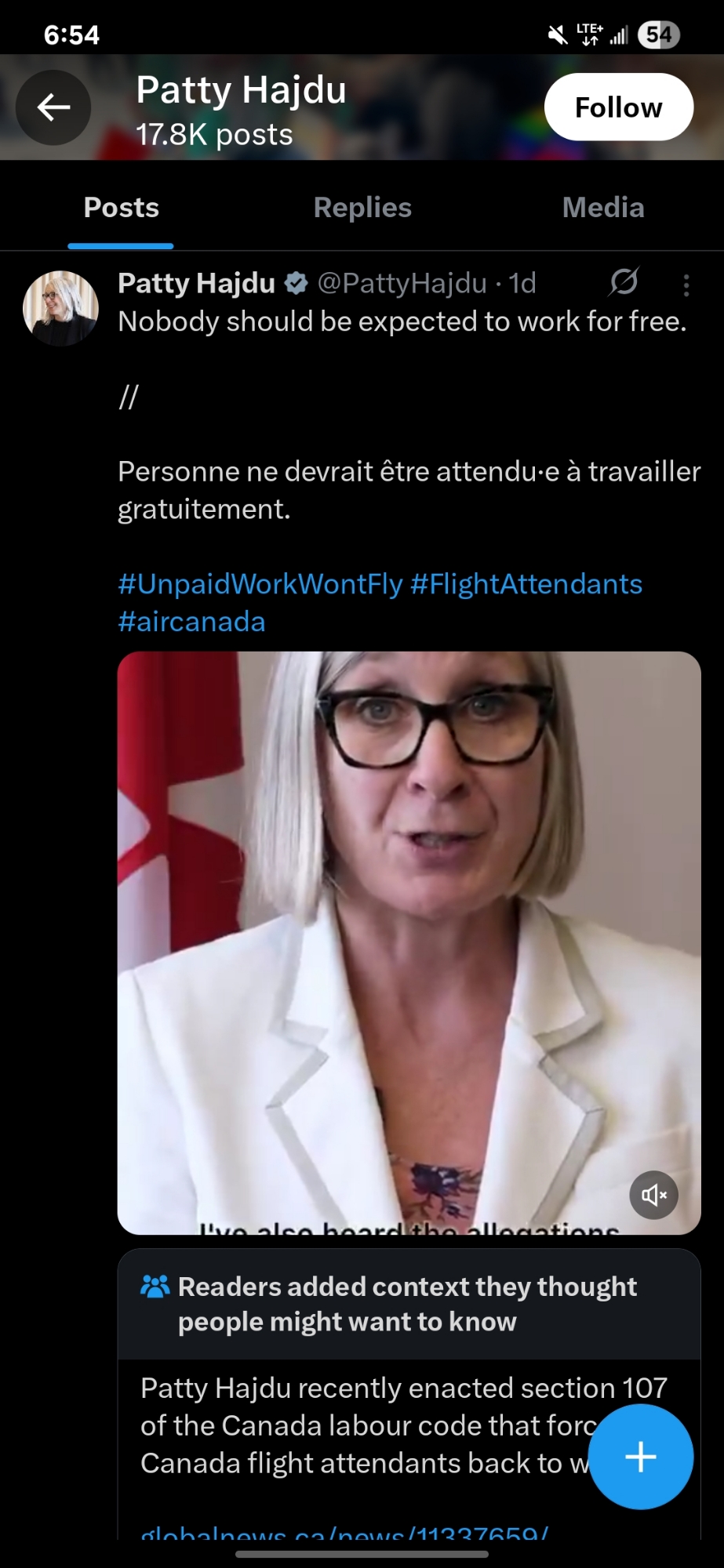Tap the battery indicator in status bar
Viewport: 724px width, 1568px height.
click(x=659, y=34)
